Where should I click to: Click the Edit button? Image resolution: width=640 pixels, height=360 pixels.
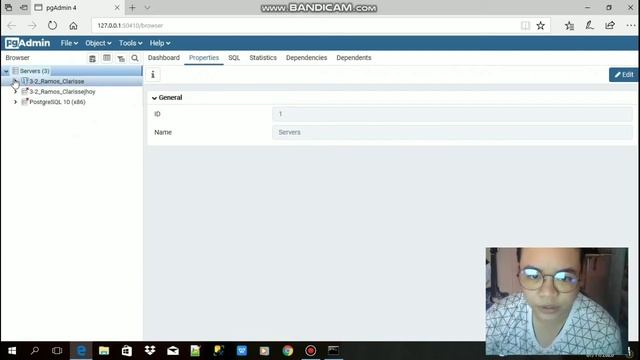pyautogui.click(x=624, y=75)
